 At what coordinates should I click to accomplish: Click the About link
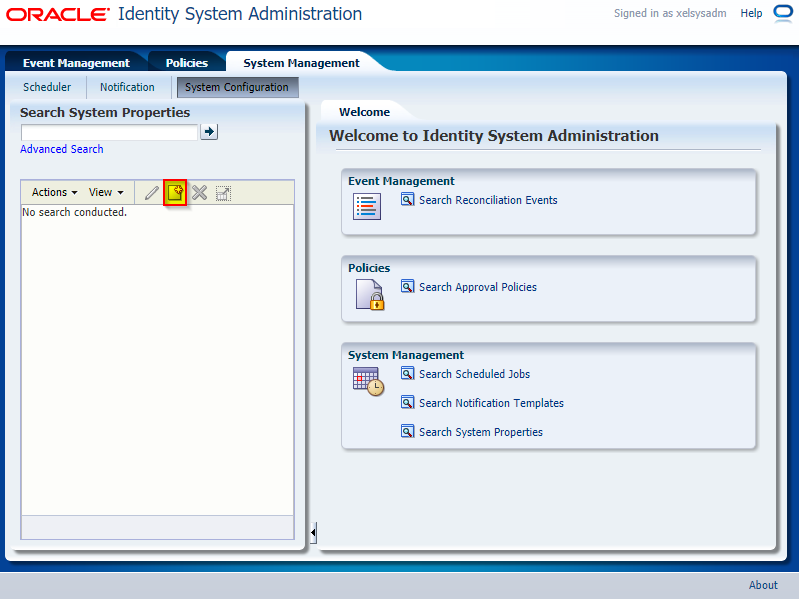click(763, 585)
